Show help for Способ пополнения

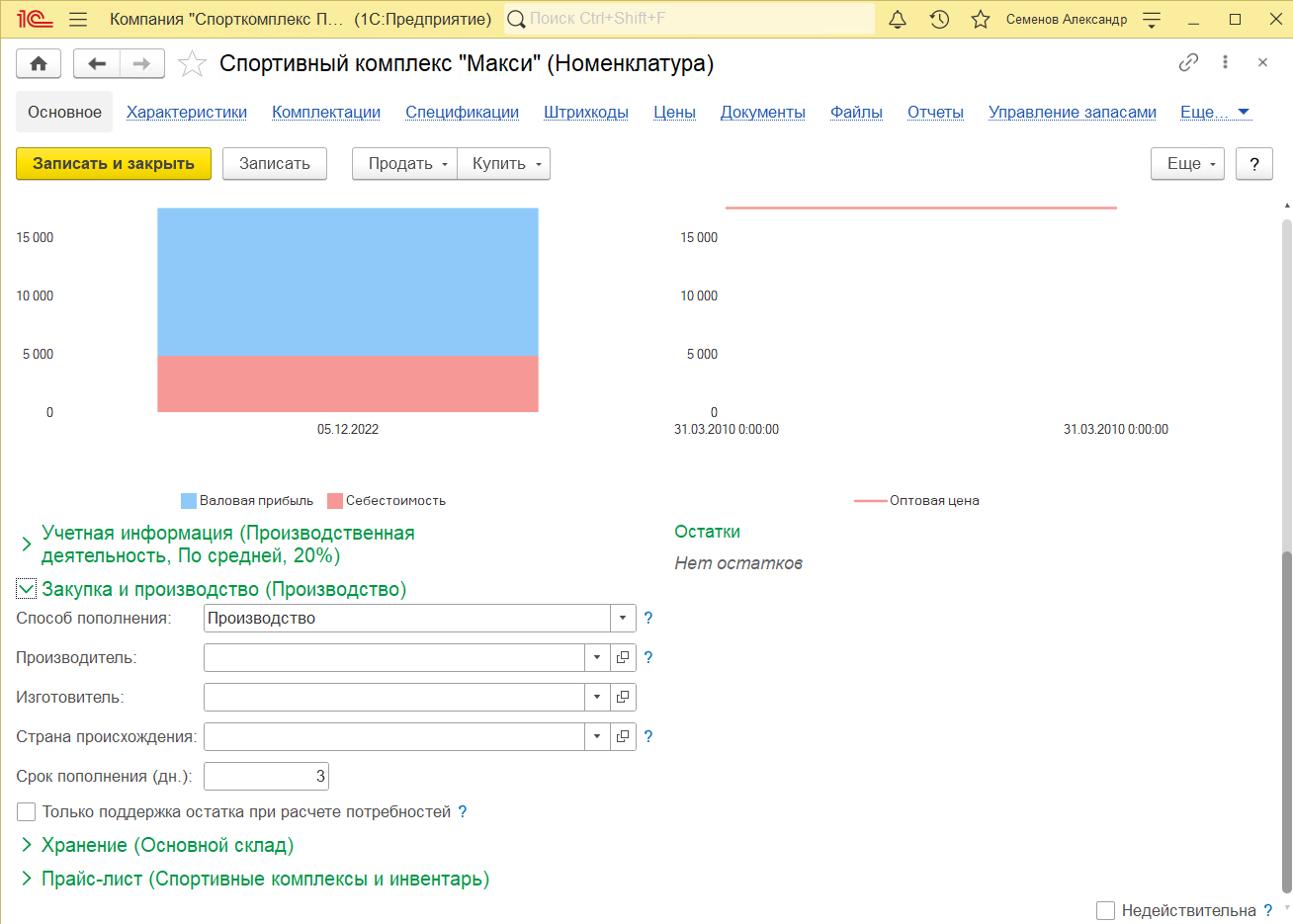[648, 618]
